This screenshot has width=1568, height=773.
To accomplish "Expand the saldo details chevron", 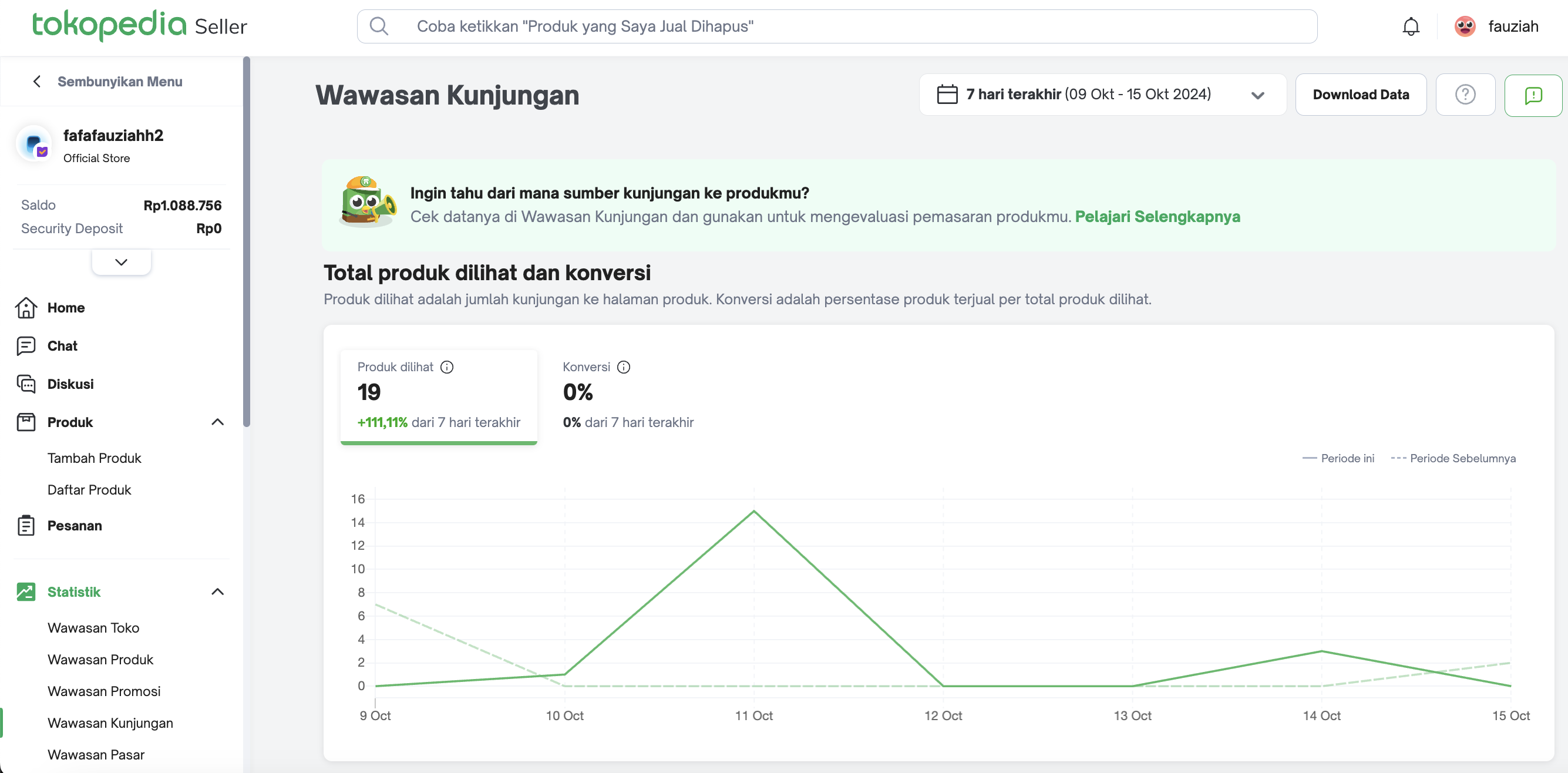I will click(x=121, y=263).
